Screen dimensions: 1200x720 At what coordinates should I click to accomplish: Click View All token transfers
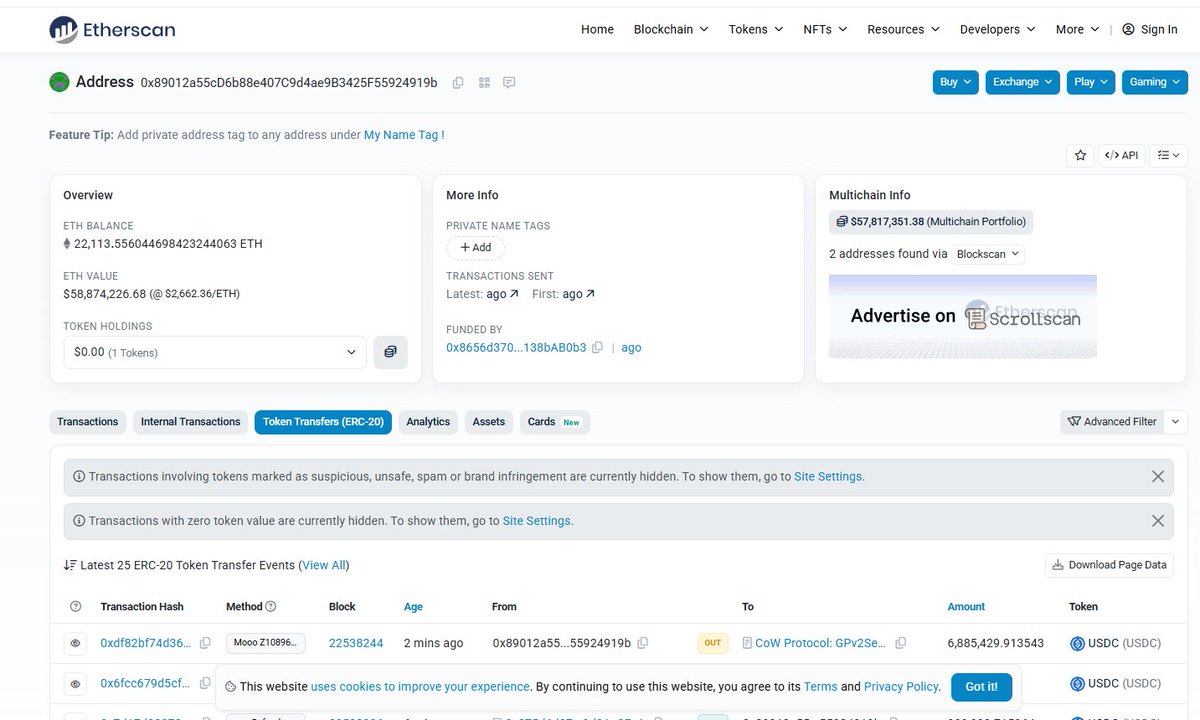coord(325,565)
